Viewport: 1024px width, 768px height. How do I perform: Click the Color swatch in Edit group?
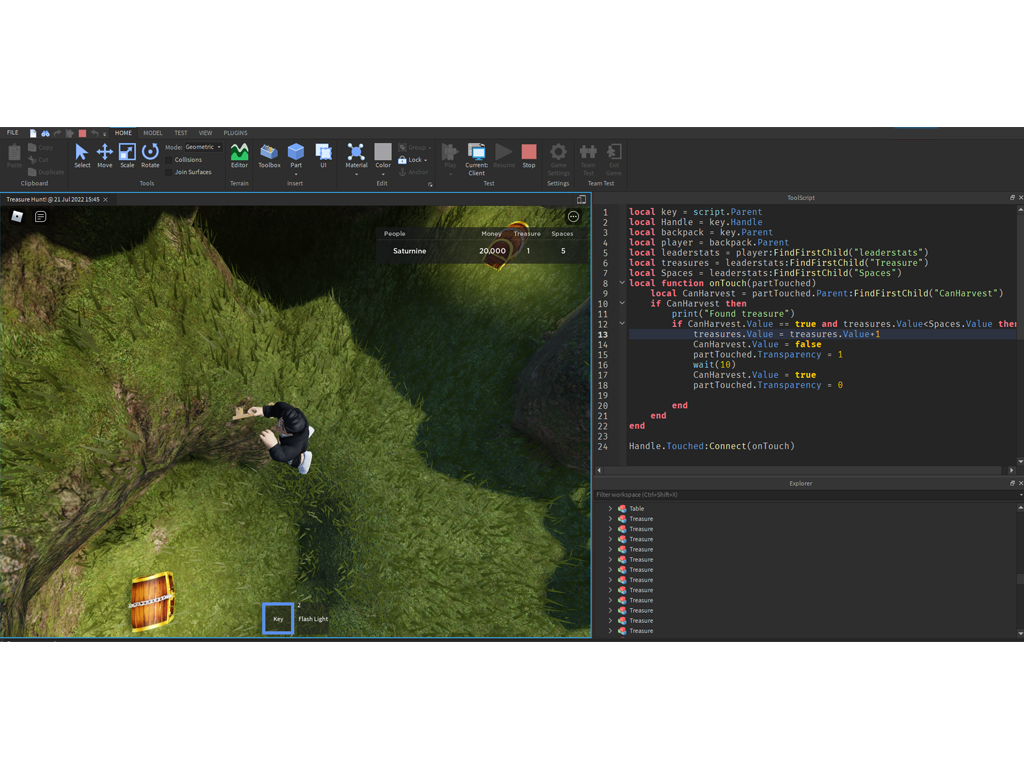[x=383, y=152]
